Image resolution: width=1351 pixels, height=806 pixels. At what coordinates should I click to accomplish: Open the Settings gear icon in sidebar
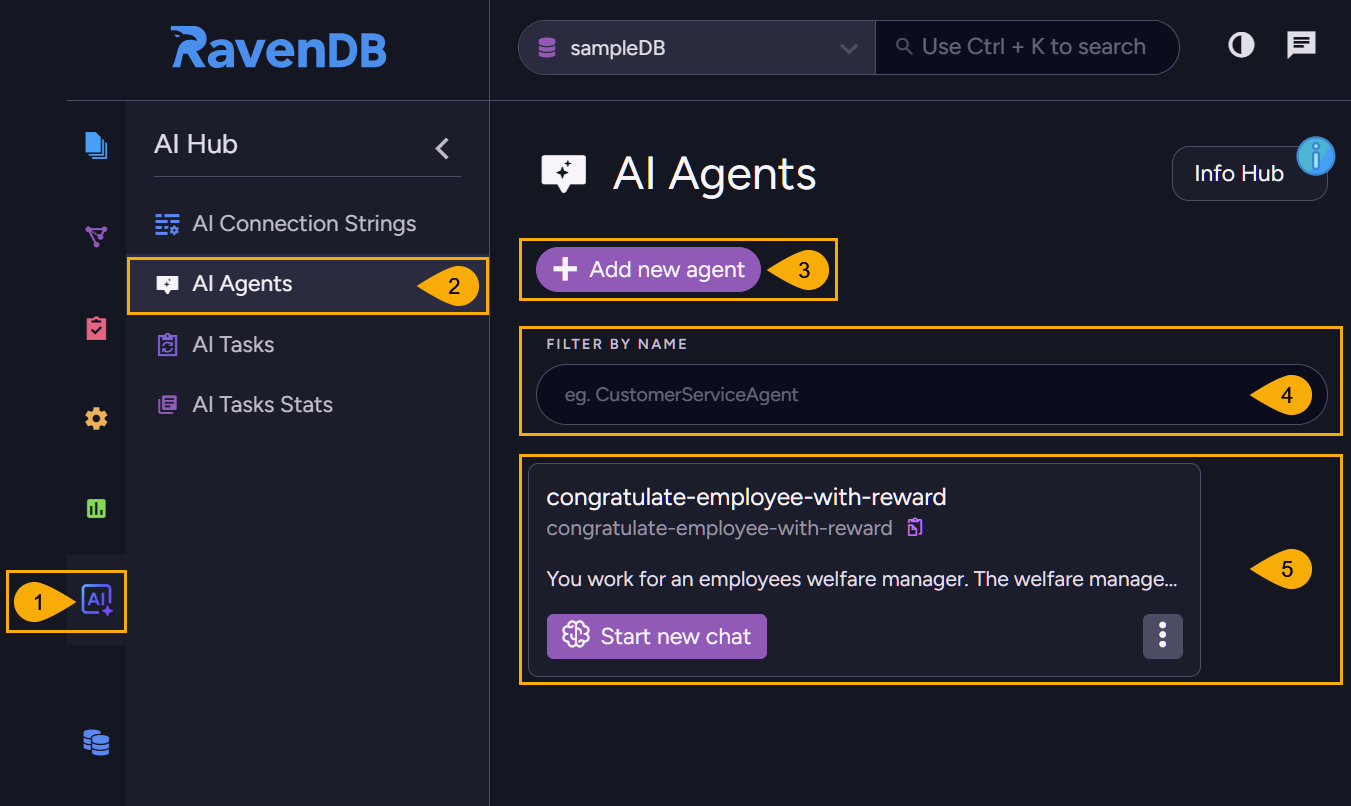coord(96,419)
